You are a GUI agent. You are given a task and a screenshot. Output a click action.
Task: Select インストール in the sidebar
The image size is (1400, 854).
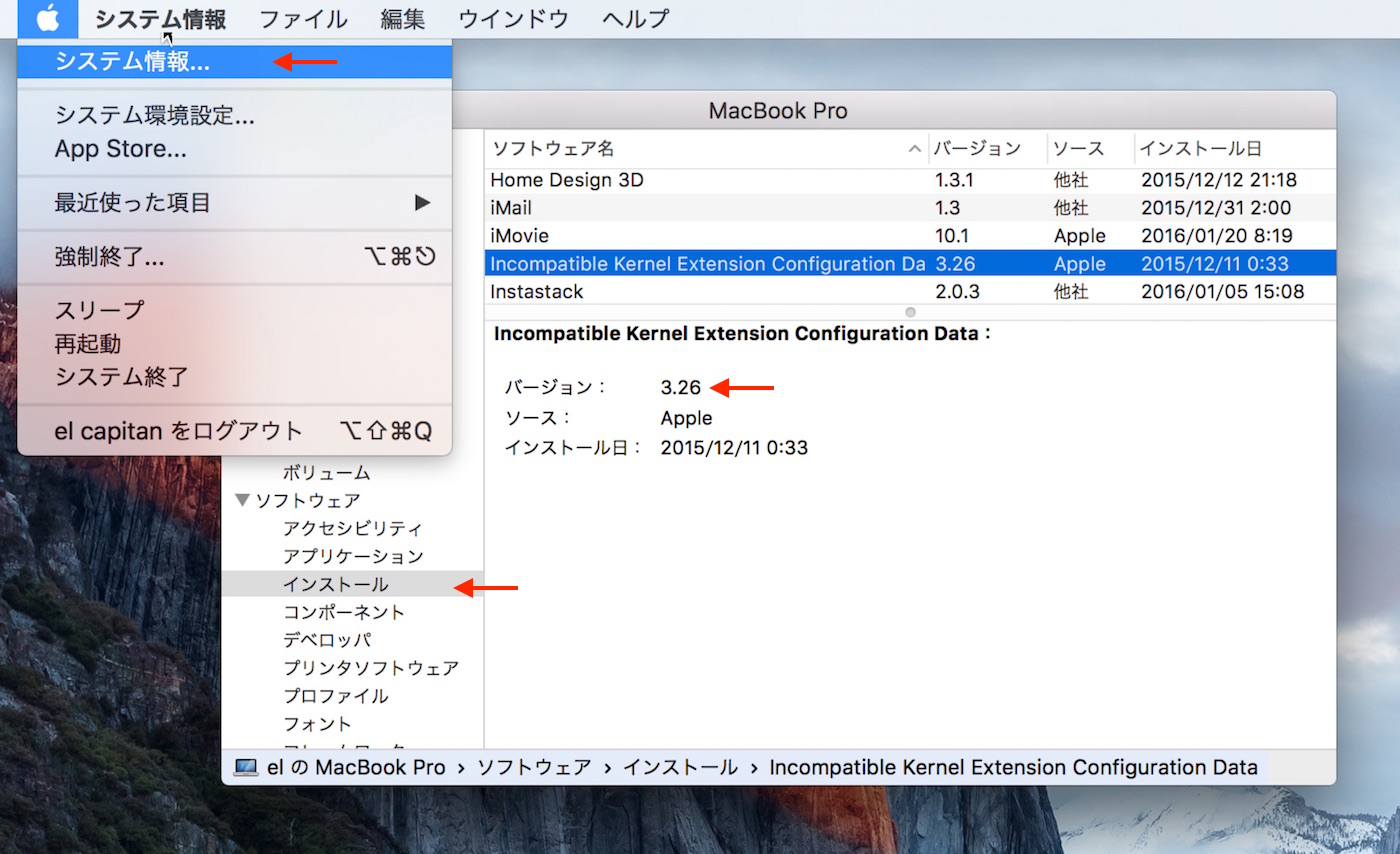[353, 584]
